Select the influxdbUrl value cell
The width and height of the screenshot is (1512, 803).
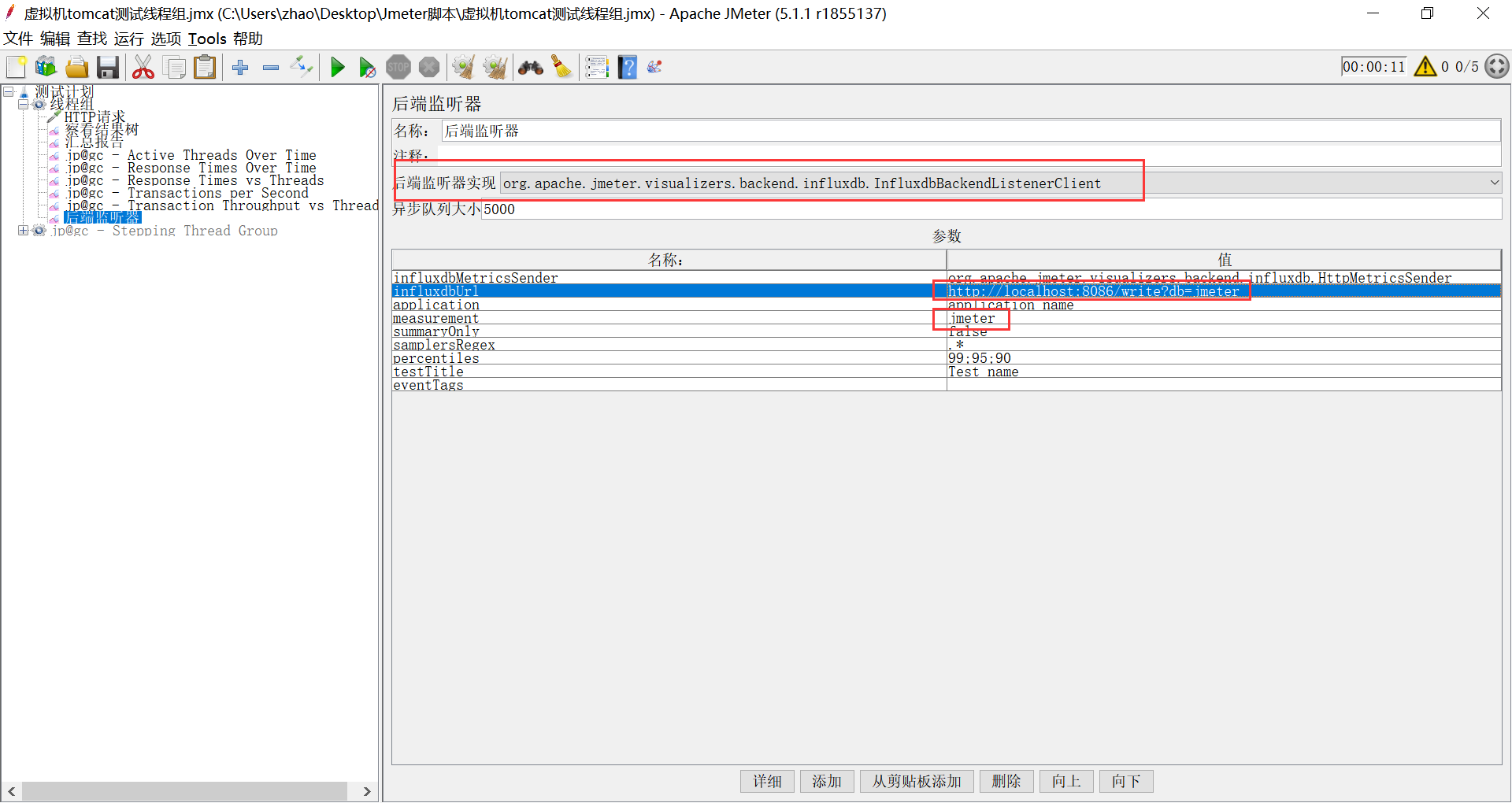coord(1224,291)
